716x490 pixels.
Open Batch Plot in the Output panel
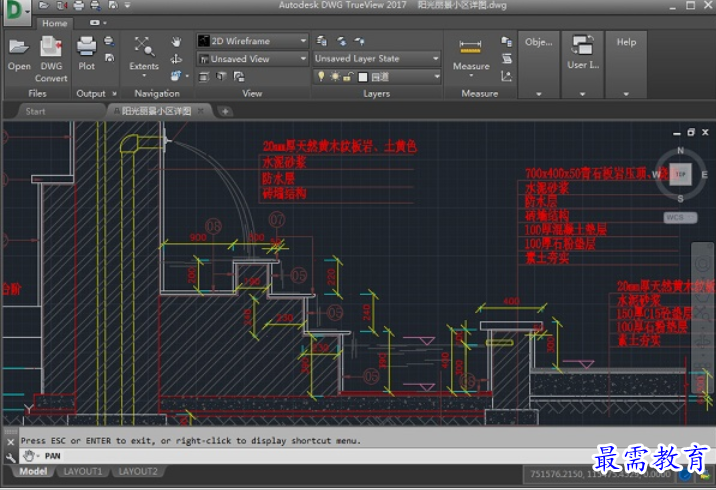pos(109,41)
